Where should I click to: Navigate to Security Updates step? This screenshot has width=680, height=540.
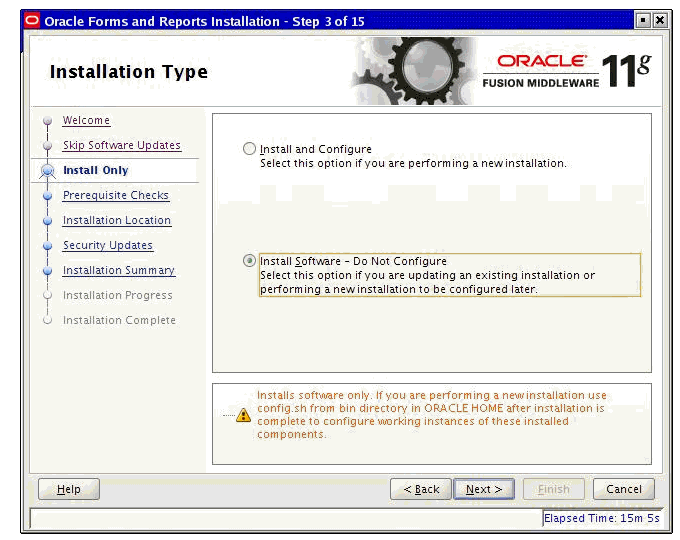108,245
